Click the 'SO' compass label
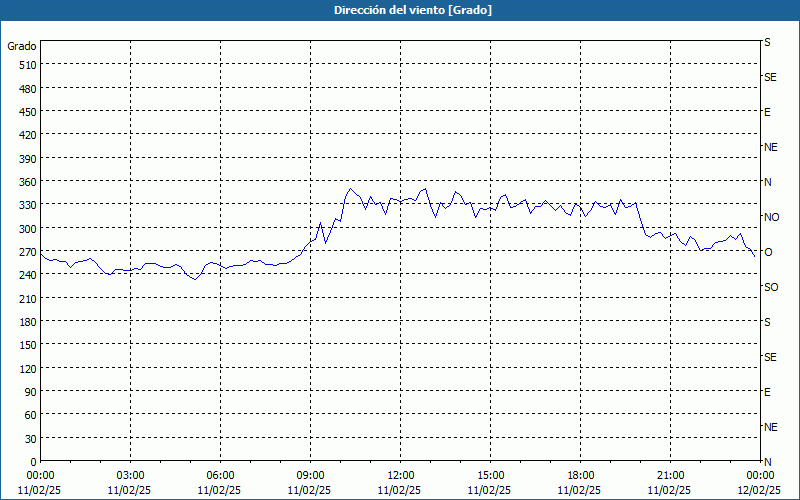Viewport: 800px width, 500px height. click(x=771, y=287)
